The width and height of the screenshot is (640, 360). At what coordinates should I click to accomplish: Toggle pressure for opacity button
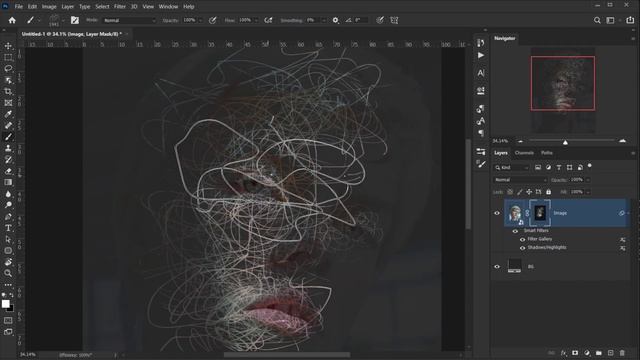(213, 20)
